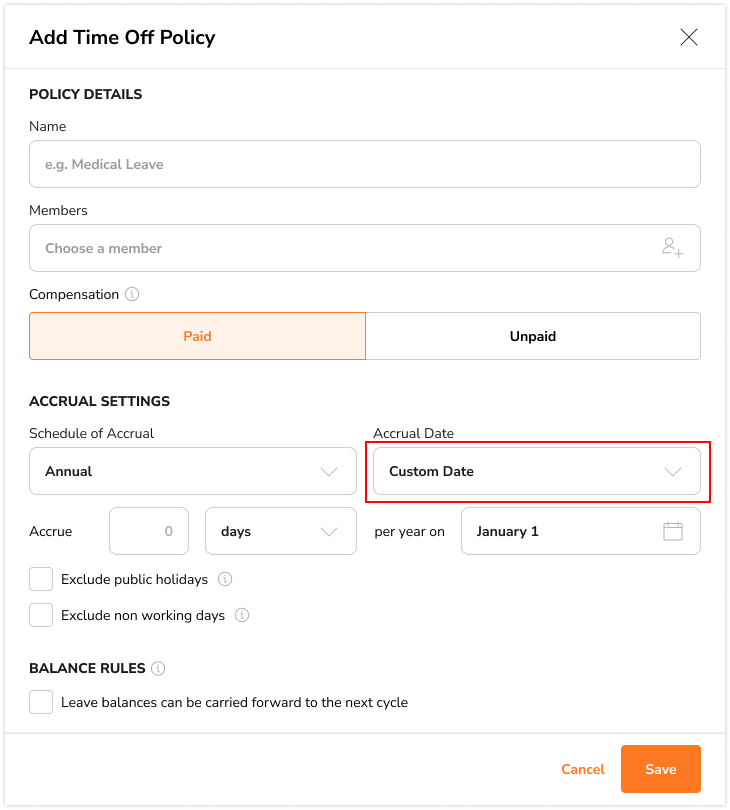Enable carrying leave balances forward to next cycle

click(x=41, y=702)
